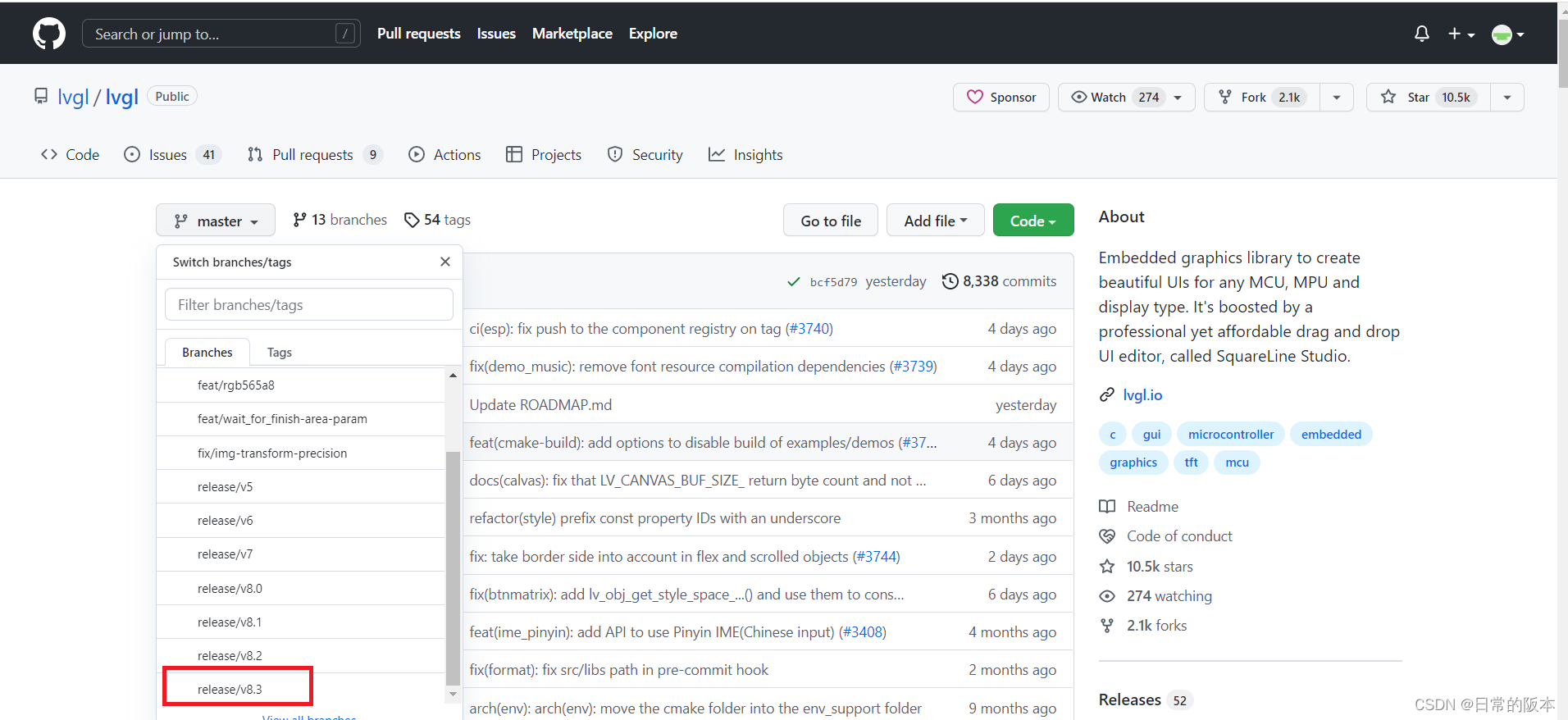Open the green Code dropdown
This screenshot has height=720, width=1568.
point(1033,221)
